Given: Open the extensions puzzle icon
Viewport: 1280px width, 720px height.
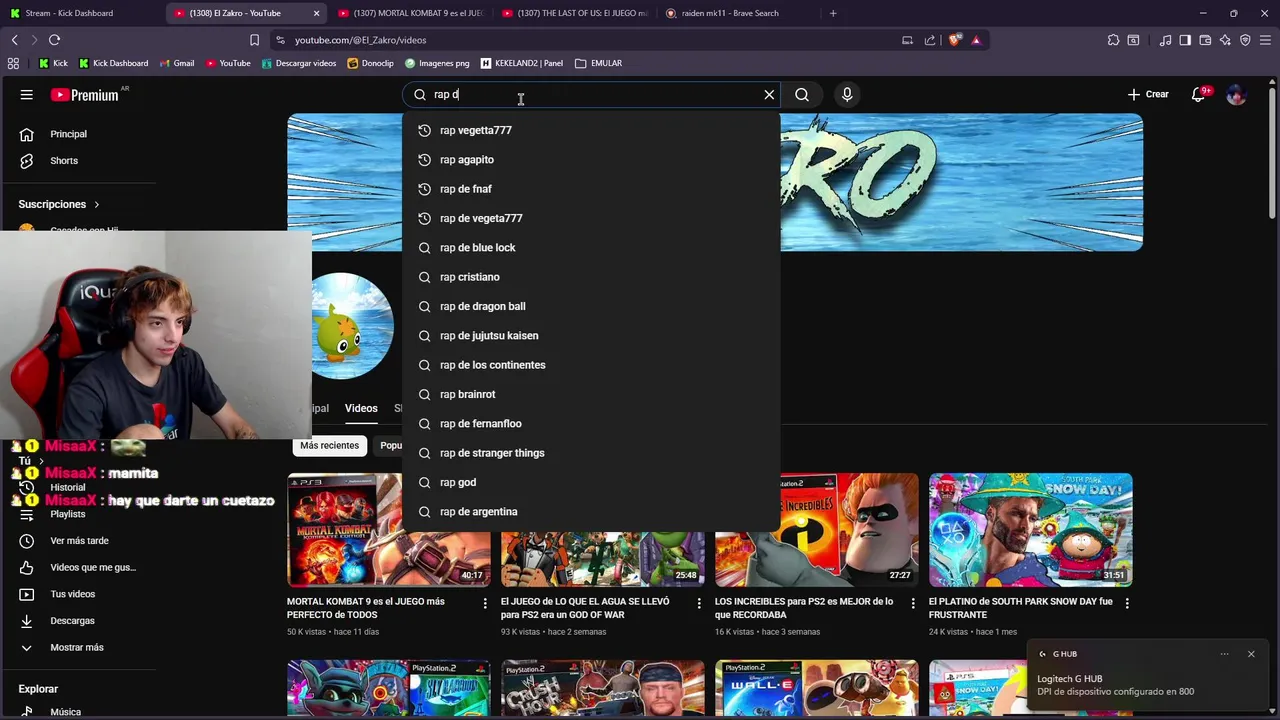Looking at the screenshot, I should pos(1113,40).
